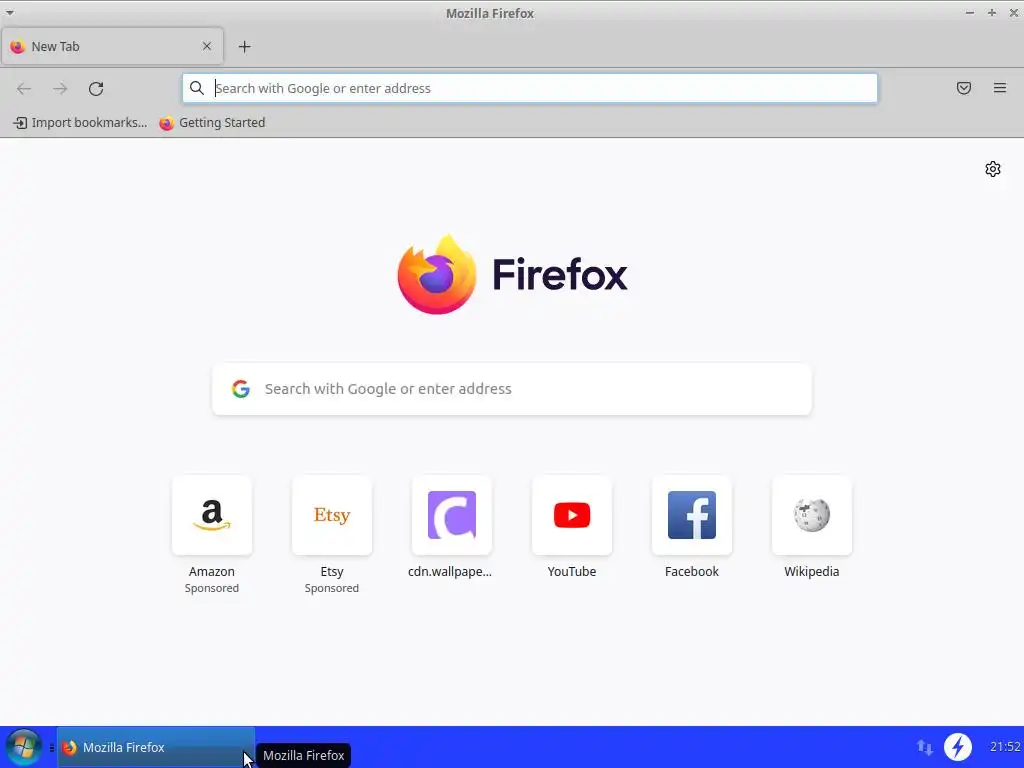Click the magnifier icon in address bar
This screenshot has height=768, width=1024.
click(x=197, y=88)
